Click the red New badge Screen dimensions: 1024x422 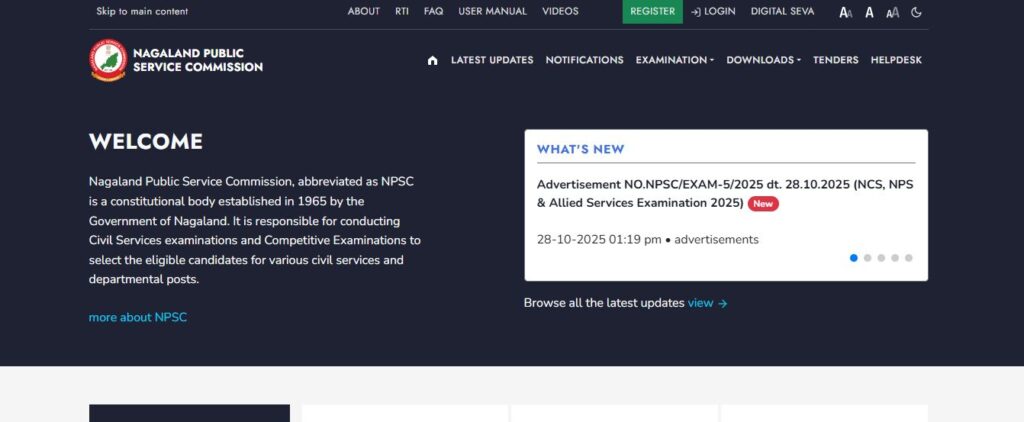(763, 204)
